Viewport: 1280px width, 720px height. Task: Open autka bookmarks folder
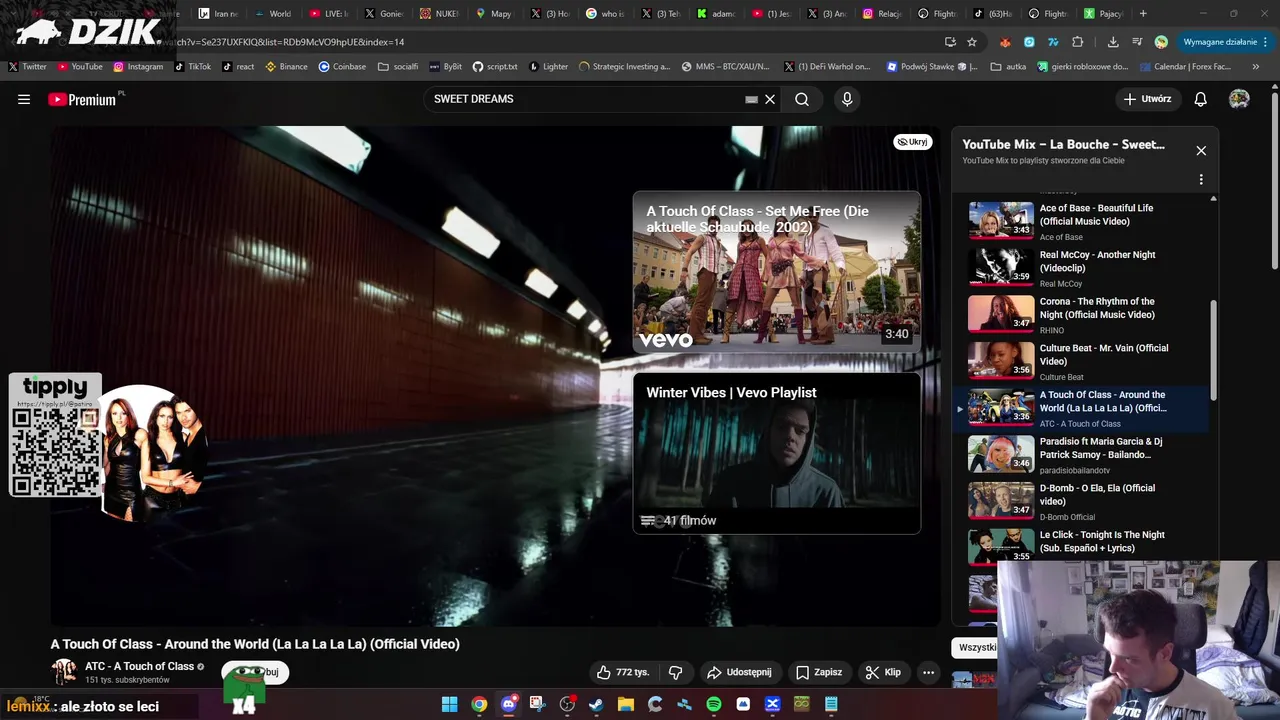point(1008,66)
